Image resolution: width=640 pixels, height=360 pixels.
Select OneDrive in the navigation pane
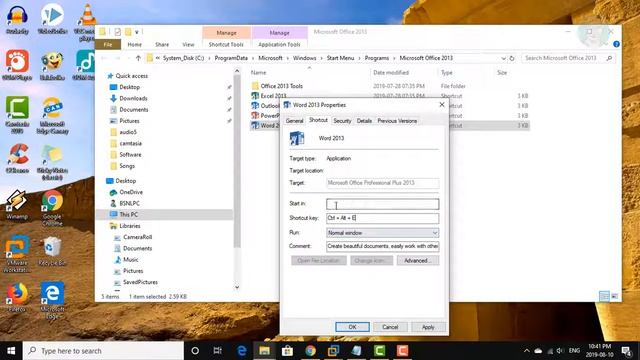pos(131,192)
